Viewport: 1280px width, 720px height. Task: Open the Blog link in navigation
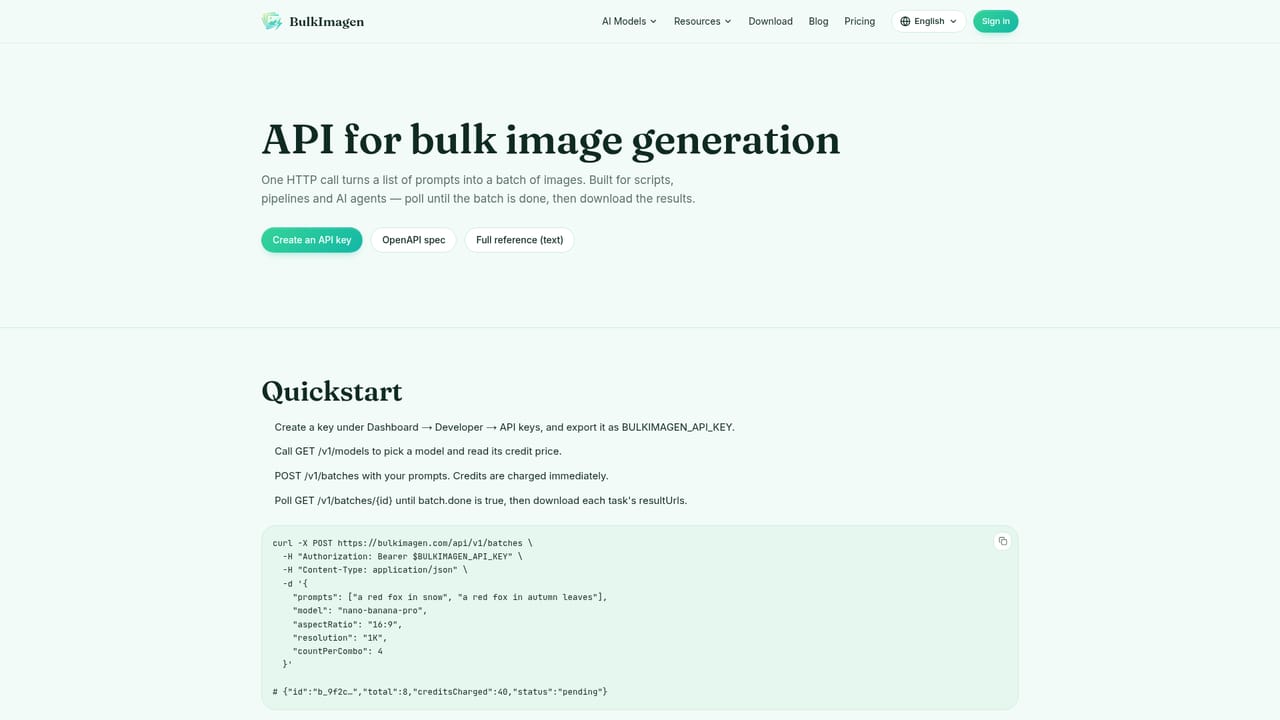point(819,21)
